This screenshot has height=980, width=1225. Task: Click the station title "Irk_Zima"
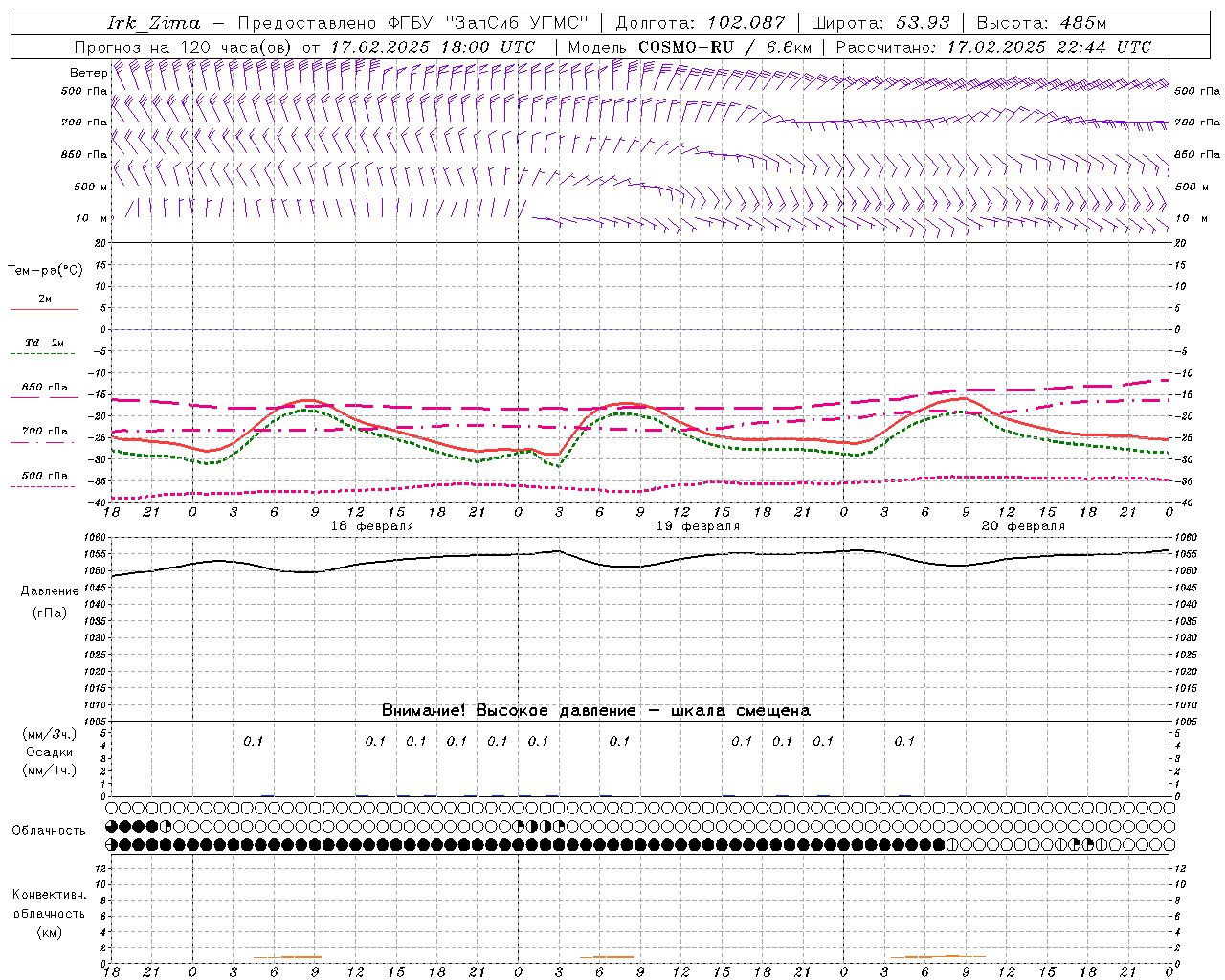pyautogui.click(x=154, y=23)
